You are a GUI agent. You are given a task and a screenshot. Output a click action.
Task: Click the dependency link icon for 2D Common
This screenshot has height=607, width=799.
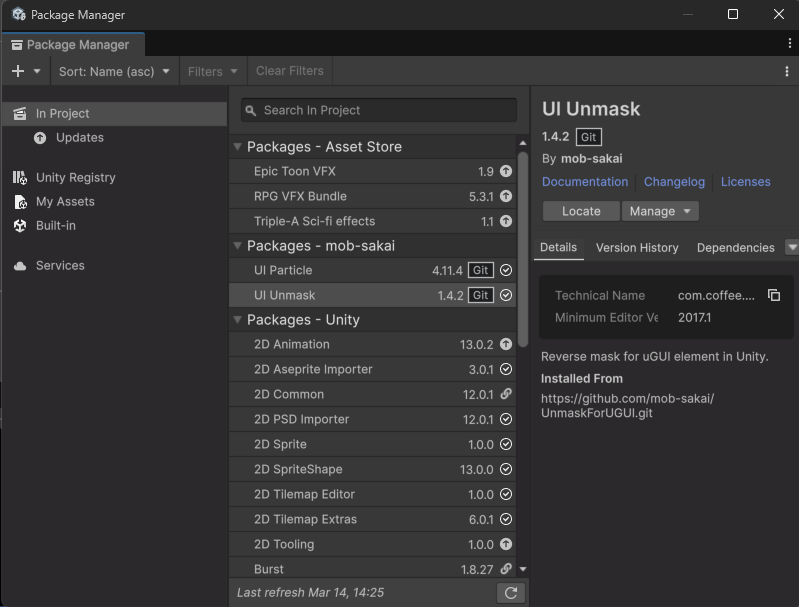pyautogui.click(x=505, y=394)
